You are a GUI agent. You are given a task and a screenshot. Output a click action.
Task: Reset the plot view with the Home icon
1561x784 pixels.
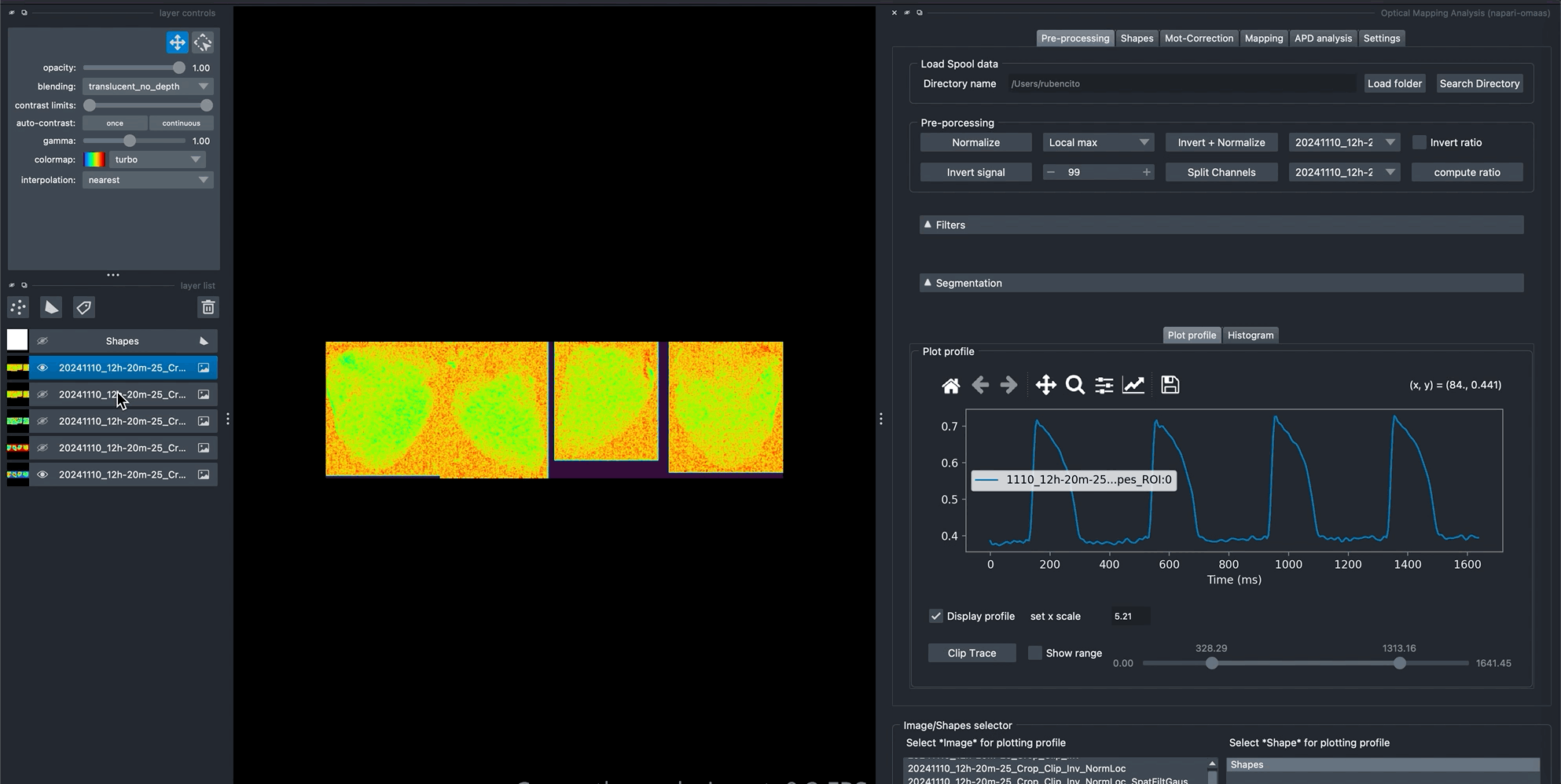tap(951, 385)
